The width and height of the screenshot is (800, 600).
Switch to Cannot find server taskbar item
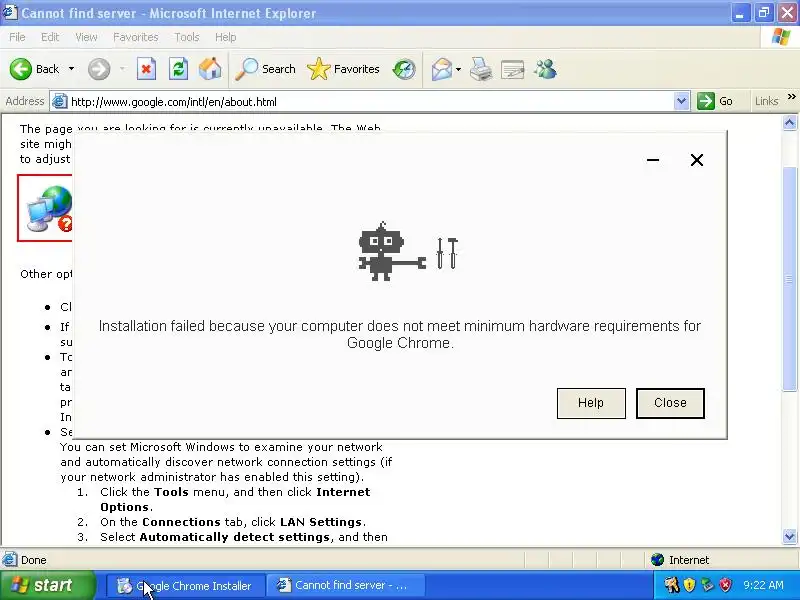(x=346, y=586)
